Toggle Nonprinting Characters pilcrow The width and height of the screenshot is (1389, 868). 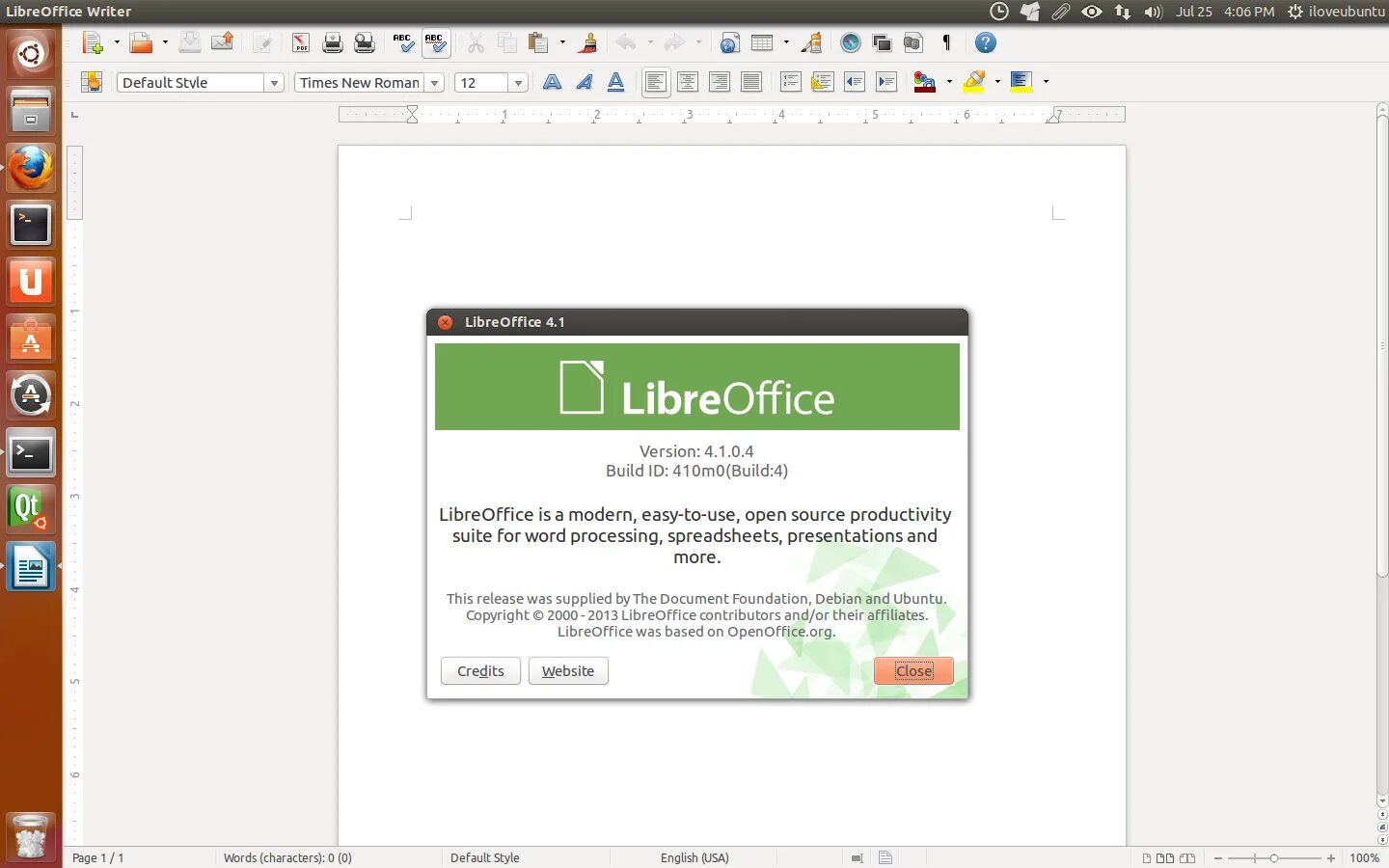(x=945, y=42)
